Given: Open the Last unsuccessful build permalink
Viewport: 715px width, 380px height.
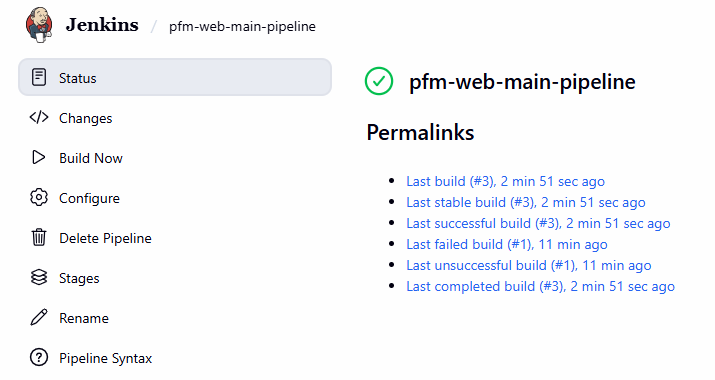Looking at the screenshot, I should point(528,265).
